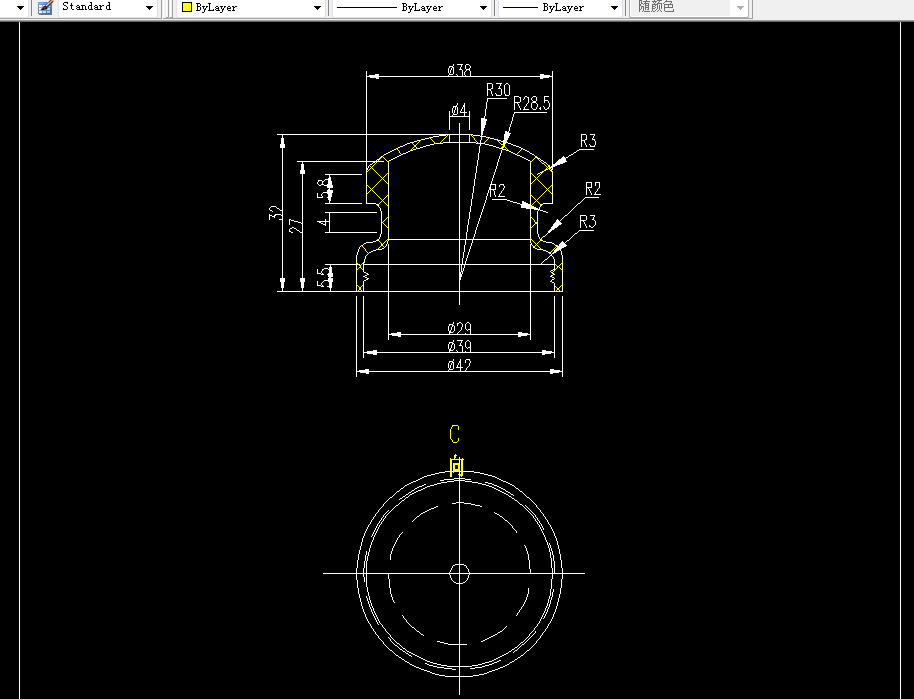Open the Standard style dropdown

coord(149,8)
